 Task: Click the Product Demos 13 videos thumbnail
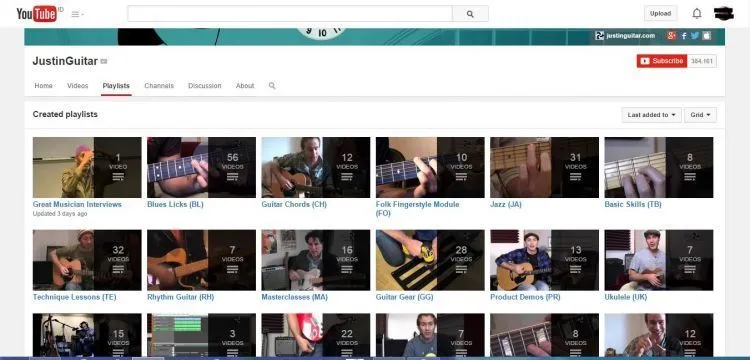pyautogui.click(x=544, y=260)
